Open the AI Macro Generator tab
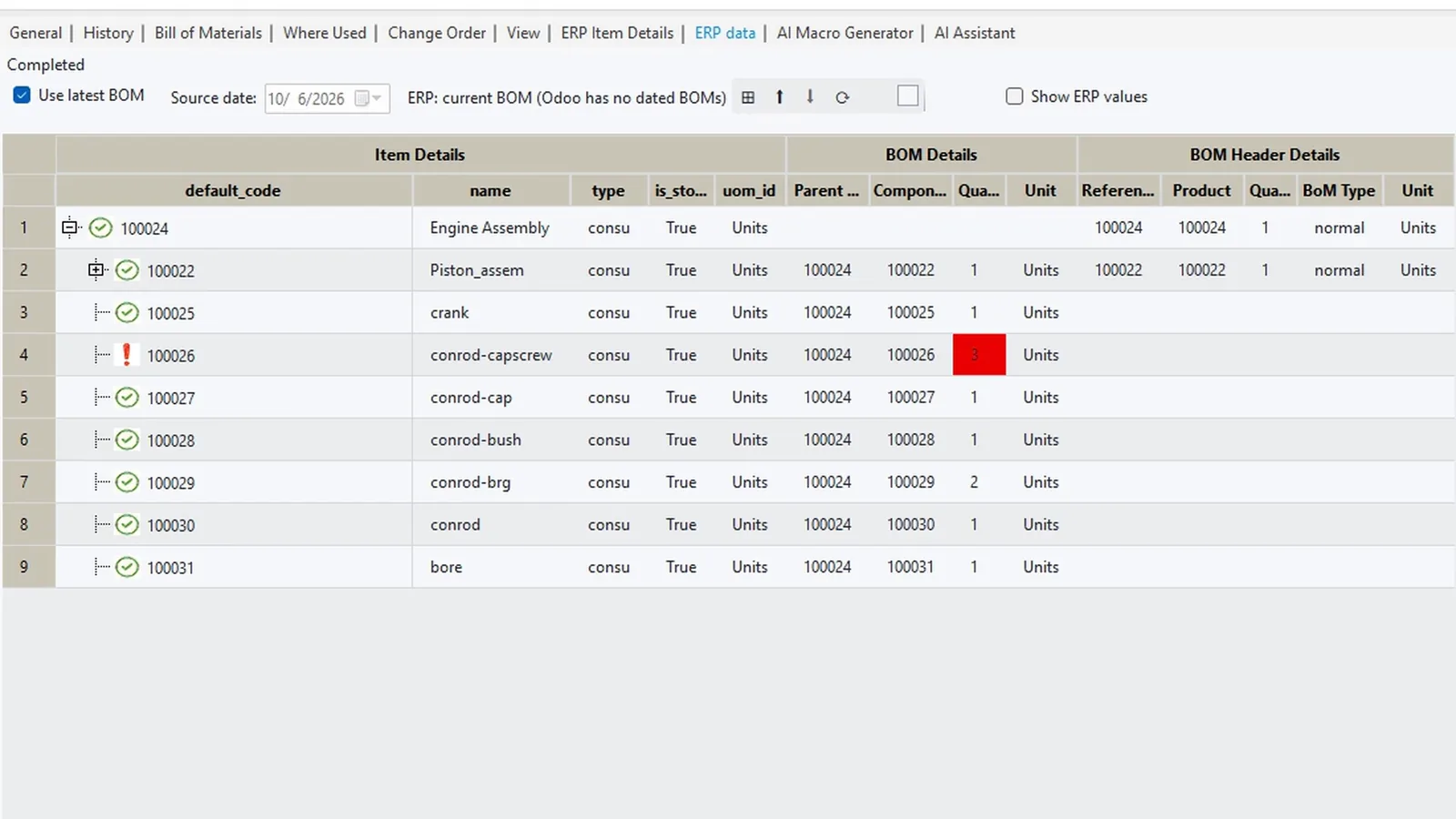The height and width of the screenshot is (819, 1456). pos(844,33)
